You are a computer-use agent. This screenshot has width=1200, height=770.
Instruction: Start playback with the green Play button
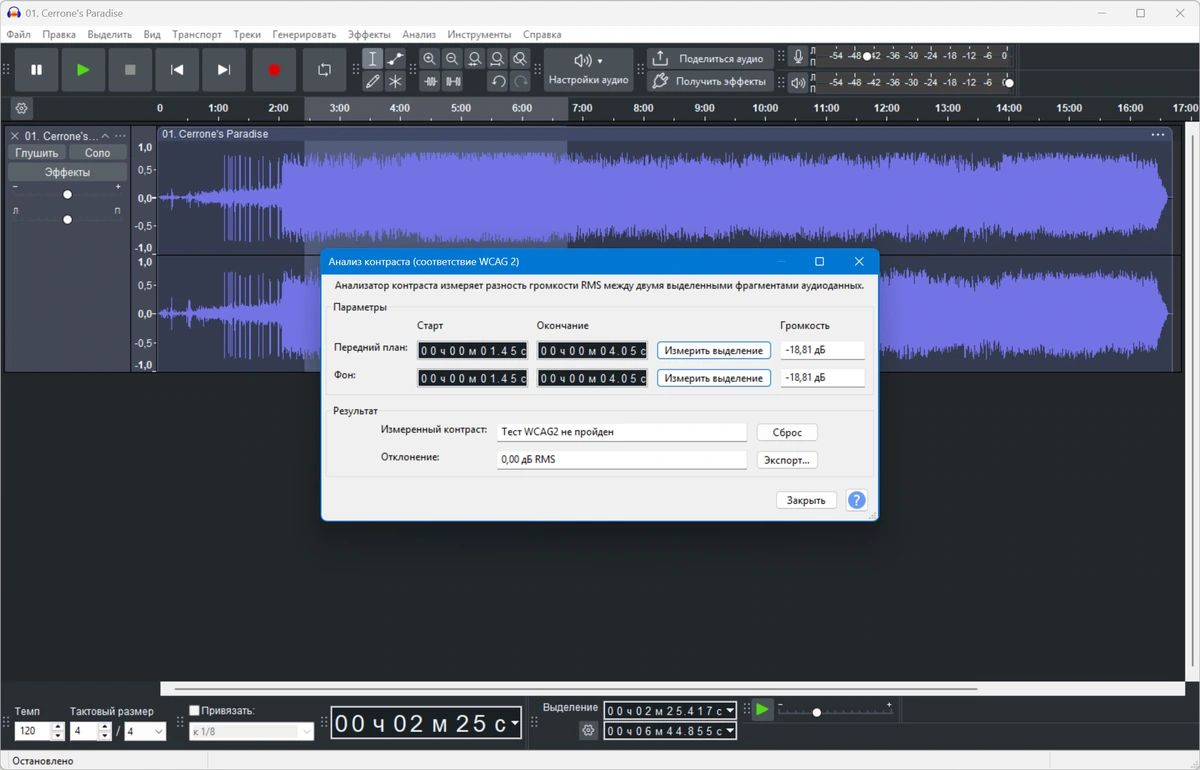(x=83, y=70)
